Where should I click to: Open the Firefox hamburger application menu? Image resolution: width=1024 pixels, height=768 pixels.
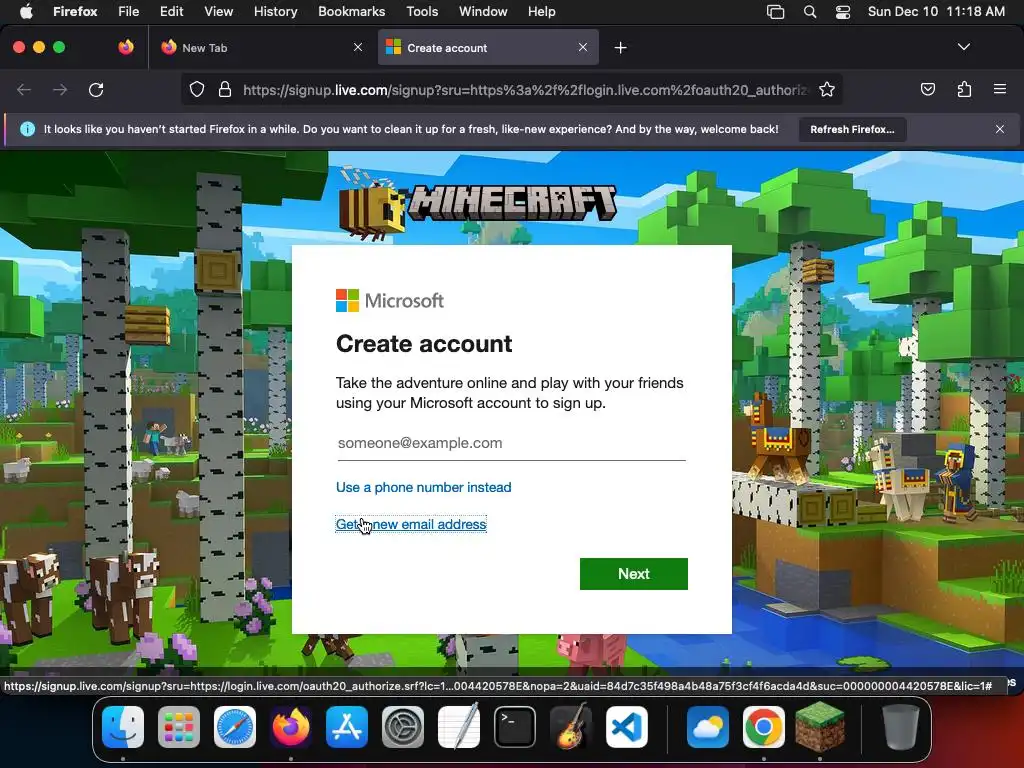[1000, 89]
